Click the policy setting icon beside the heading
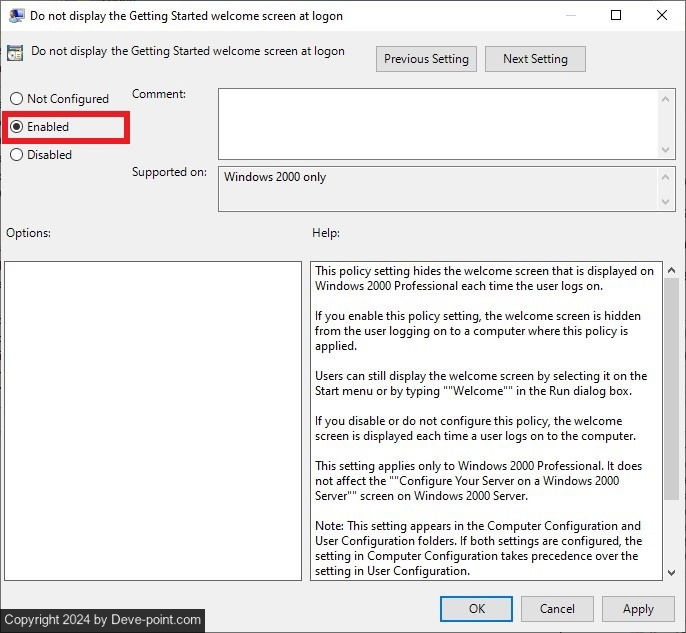This screenshot has height=633, width=686. [16, 53]
